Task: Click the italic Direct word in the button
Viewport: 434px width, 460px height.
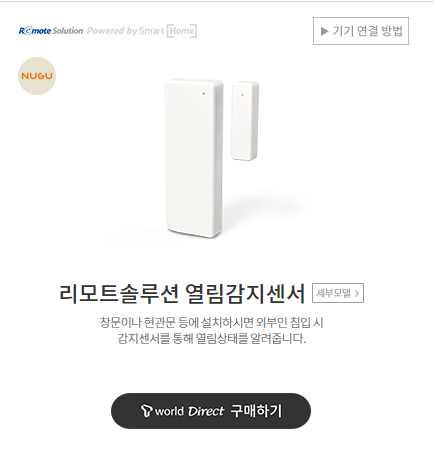Action: coord(206,411)
